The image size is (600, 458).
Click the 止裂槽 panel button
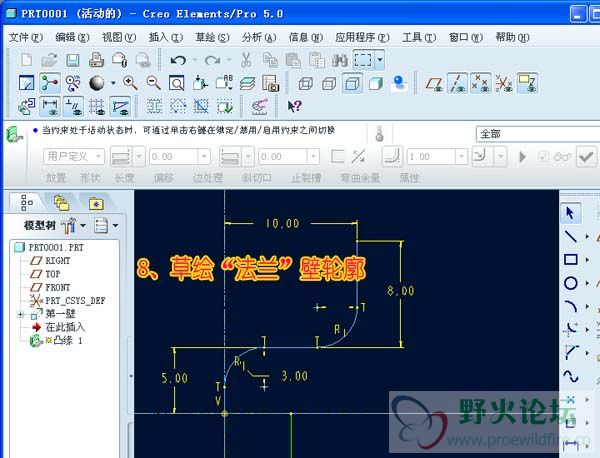pos(307,178)
